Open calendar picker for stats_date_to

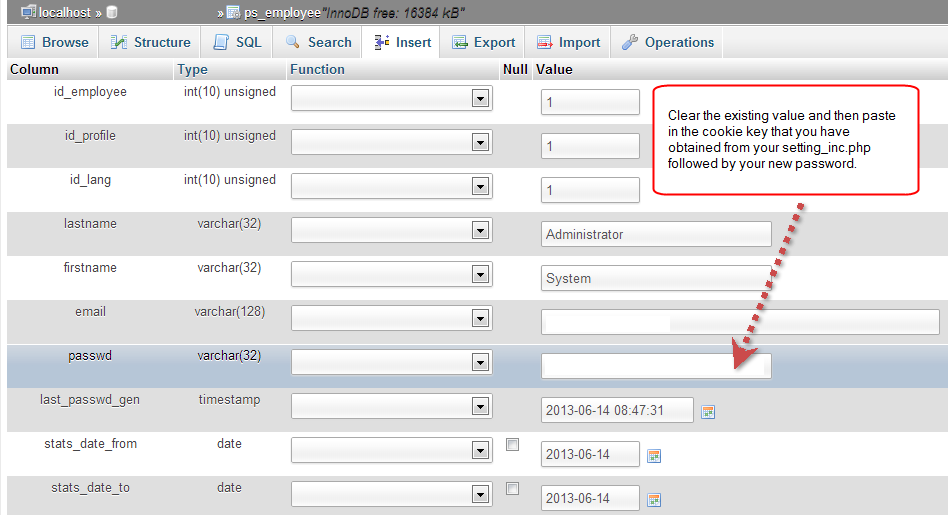(x=654, y=500)
